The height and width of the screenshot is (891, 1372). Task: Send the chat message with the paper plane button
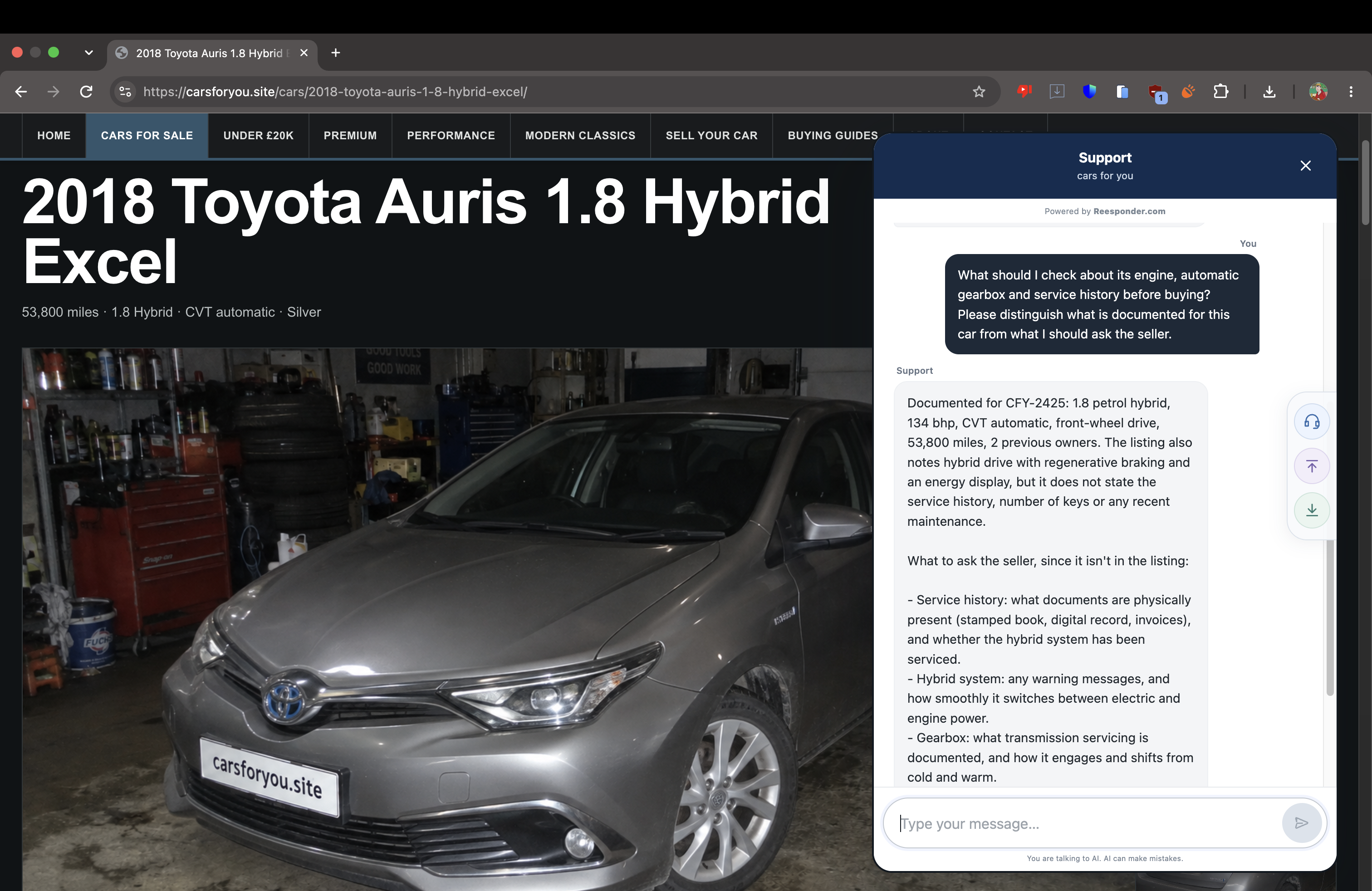click(x=1301, y=823)
